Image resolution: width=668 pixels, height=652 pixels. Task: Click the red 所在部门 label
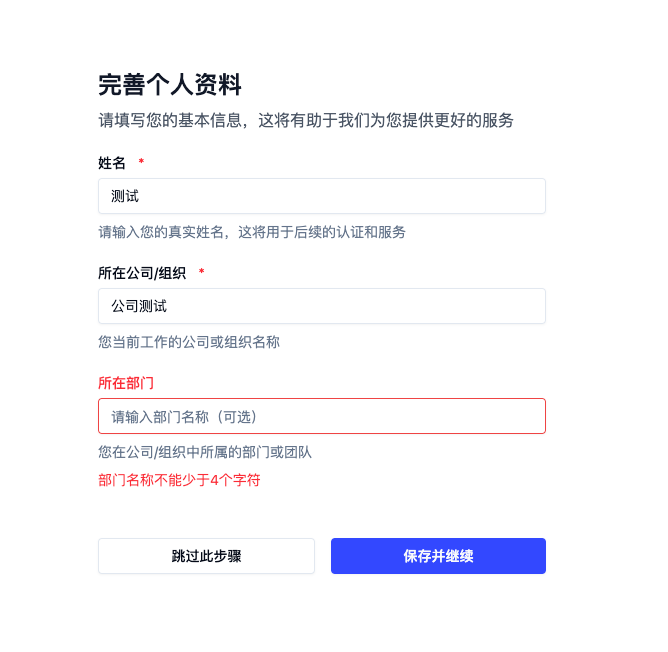pyautogui.click(x=126, y=383)
